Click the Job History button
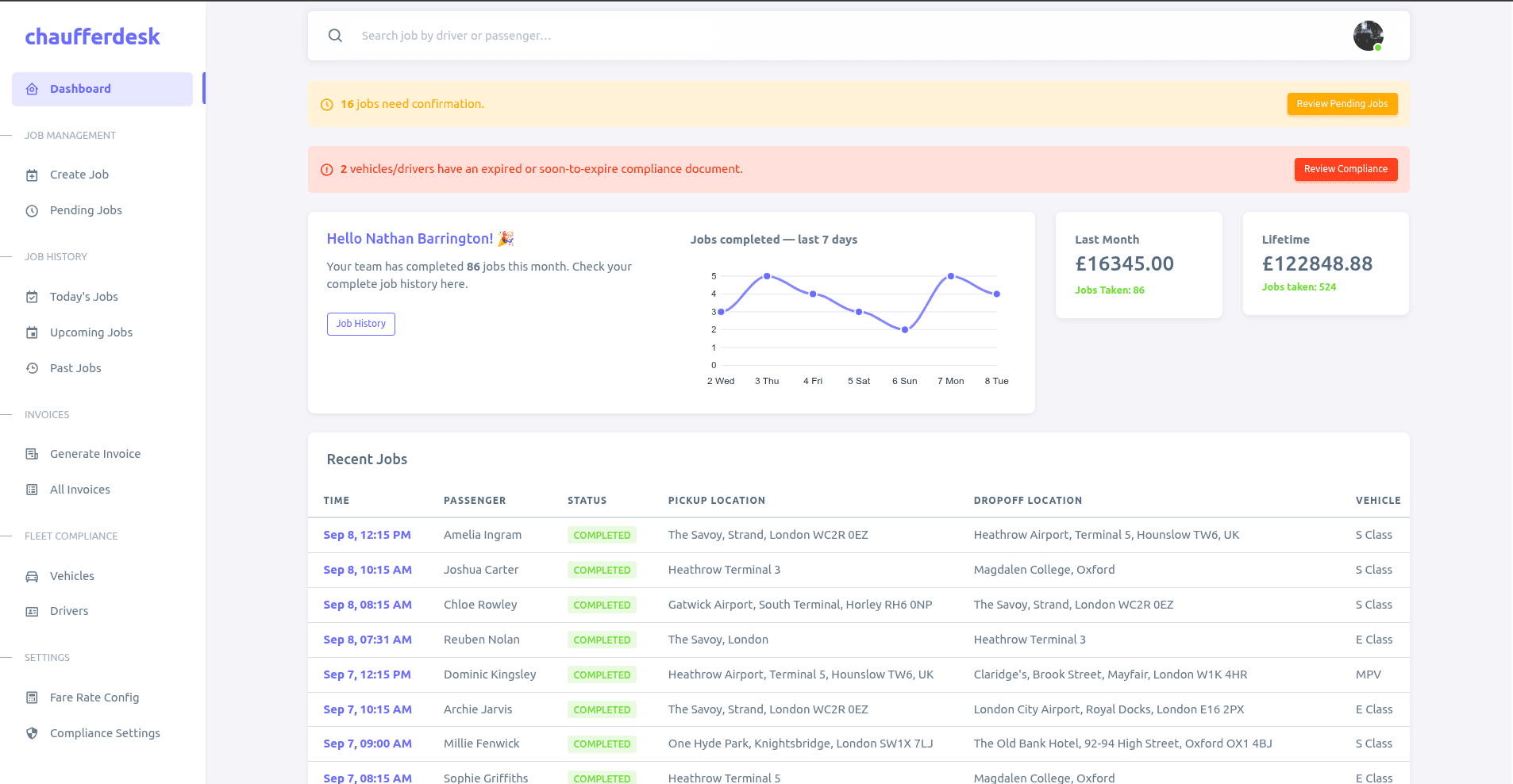The width and height of the screenshot is (1513, 784). coord(361,324)
